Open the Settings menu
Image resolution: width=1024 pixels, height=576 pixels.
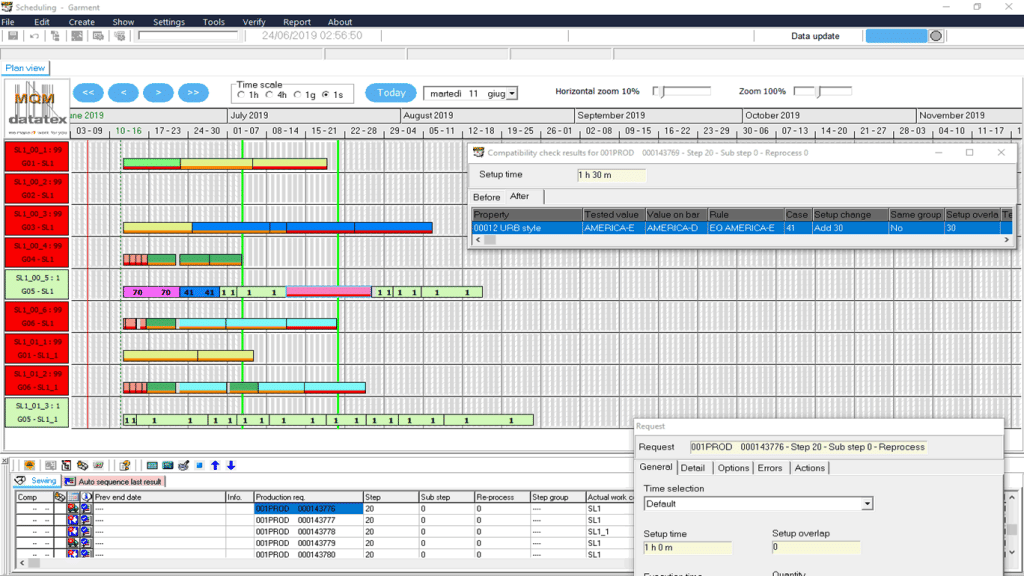169,20
